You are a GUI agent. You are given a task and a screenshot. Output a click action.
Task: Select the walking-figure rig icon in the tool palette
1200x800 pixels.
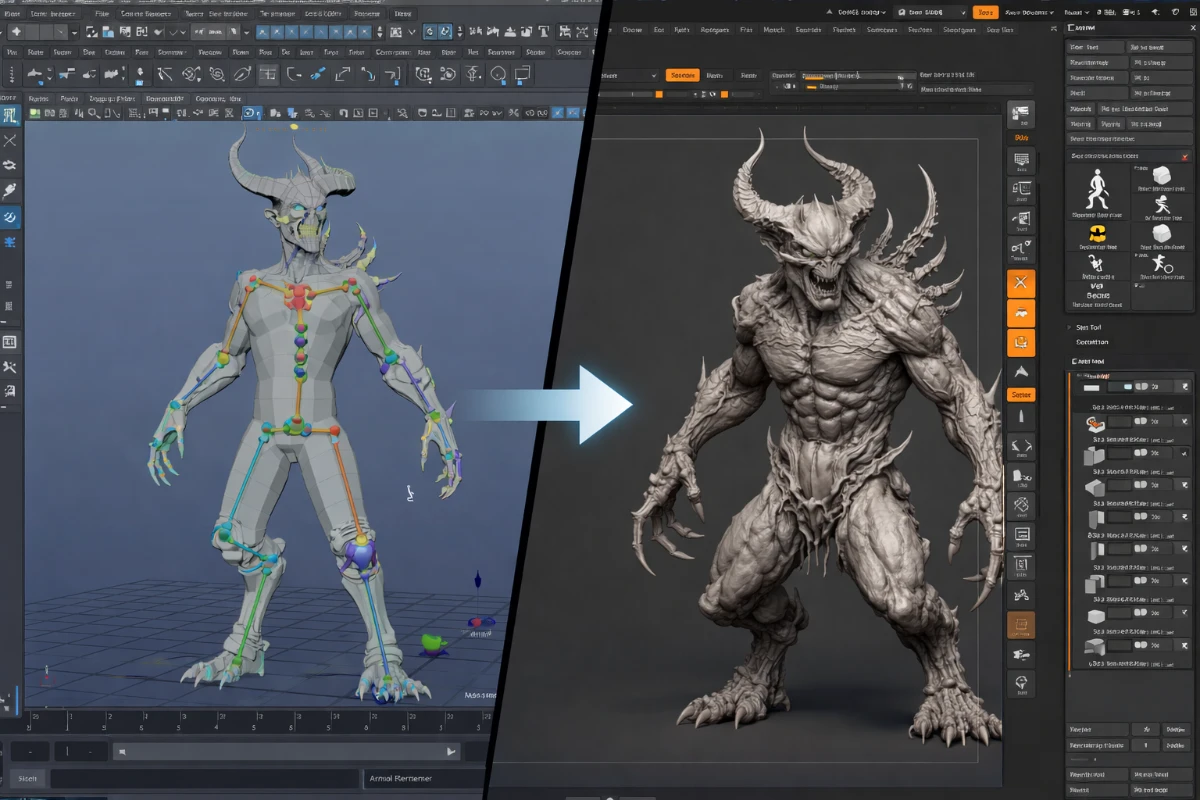click(1096, 186)
